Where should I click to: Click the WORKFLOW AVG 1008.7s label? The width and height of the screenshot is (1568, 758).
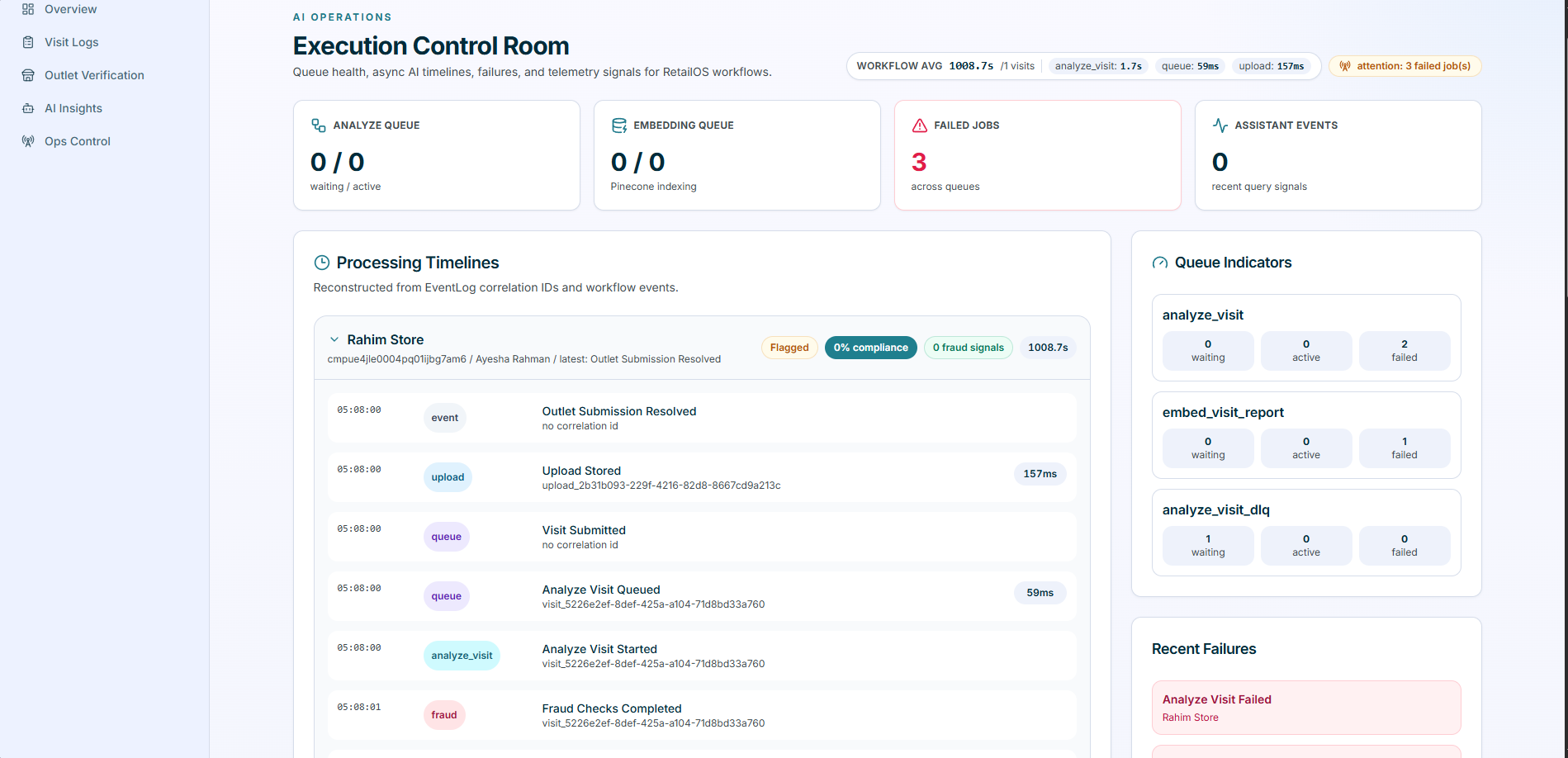[x=925, y=66]
